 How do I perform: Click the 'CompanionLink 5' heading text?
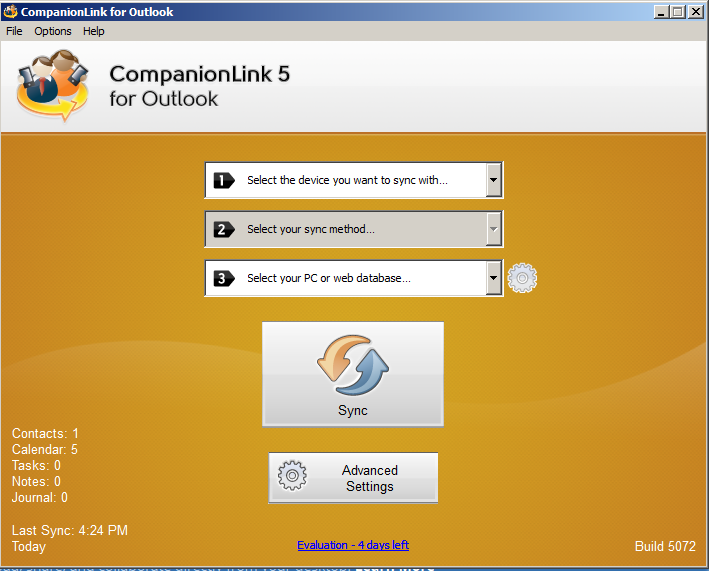point(199,74)
